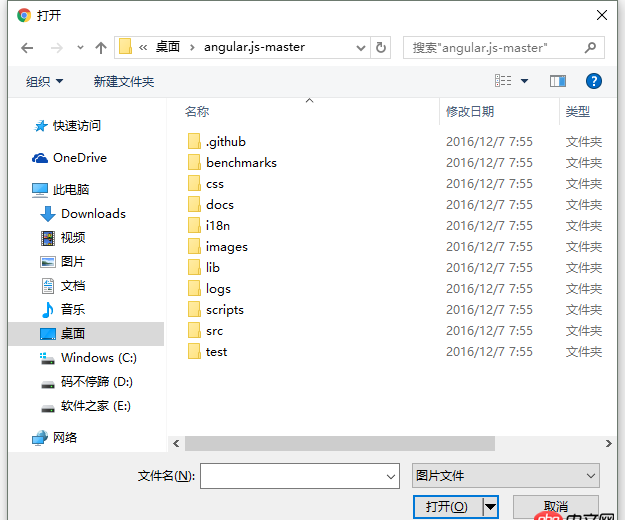Select the benchmarks folder icon
Image resolution: width=625 pixels, height=520 pixels.
click(194, 163)
